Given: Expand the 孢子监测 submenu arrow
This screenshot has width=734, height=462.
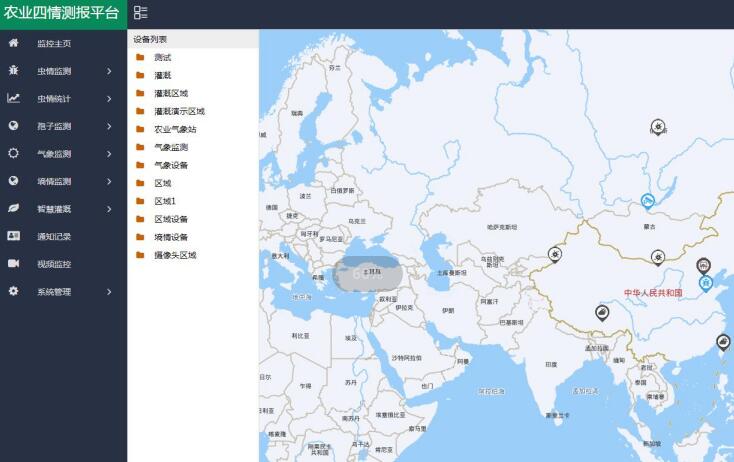Looking at the screenshot, I should [109, 126].
